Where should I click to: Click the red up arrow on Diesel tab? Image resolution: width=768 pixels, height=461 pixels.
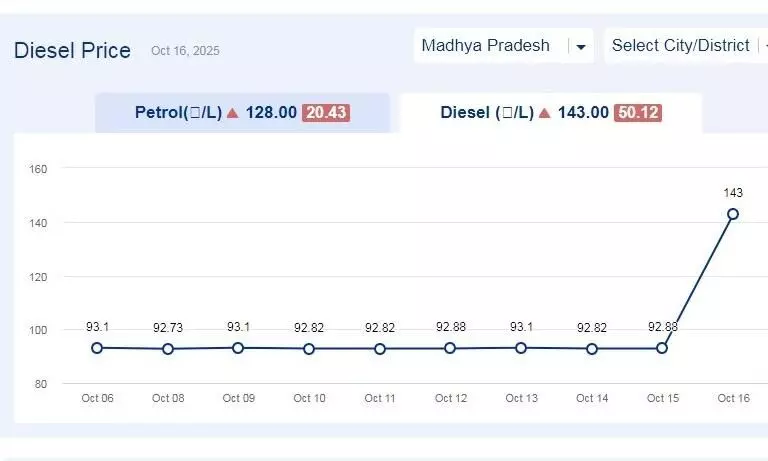tap(544, 113)
